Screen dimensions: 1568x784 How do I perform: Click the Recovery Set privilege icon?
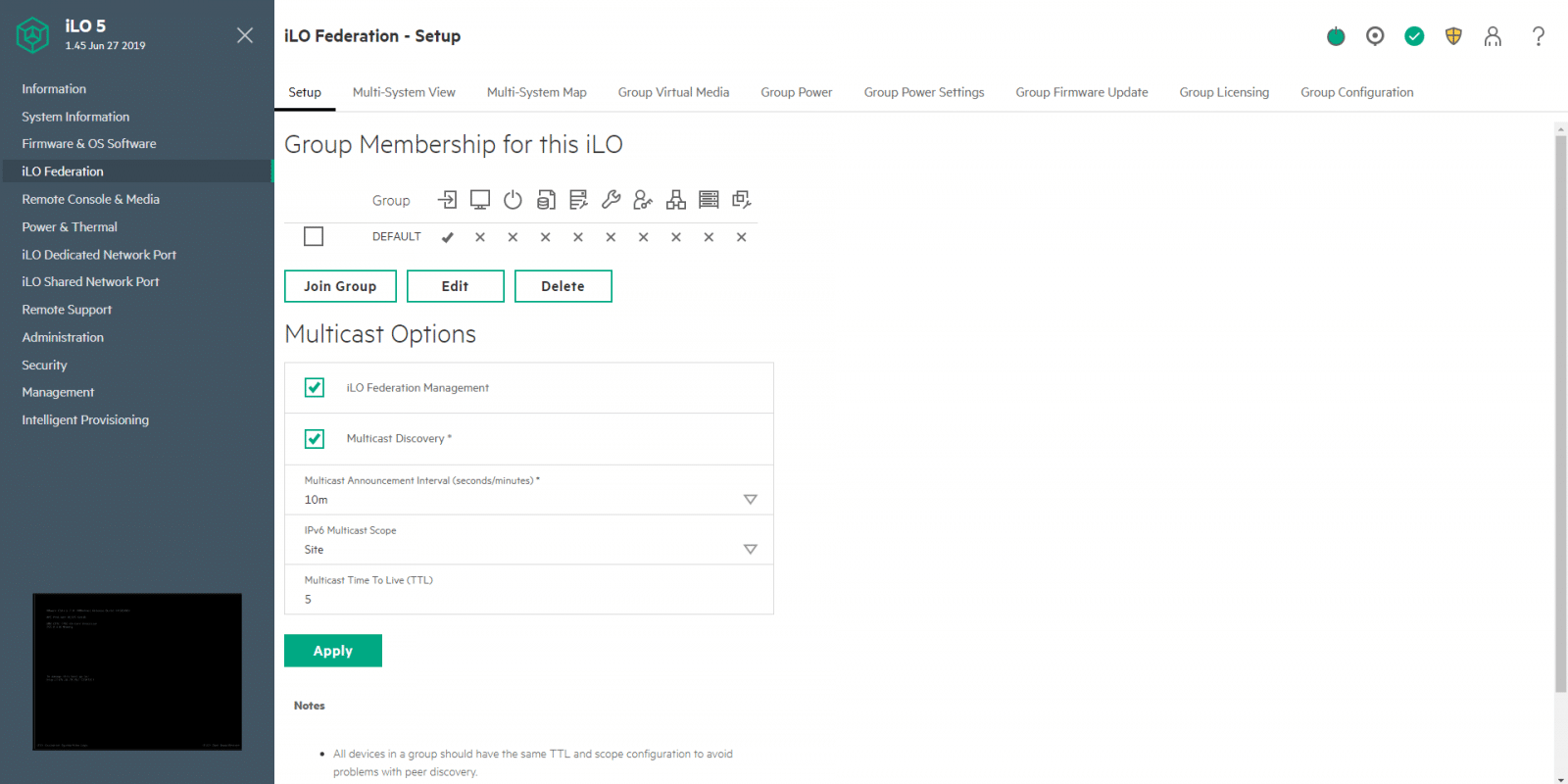pos(742,200)
